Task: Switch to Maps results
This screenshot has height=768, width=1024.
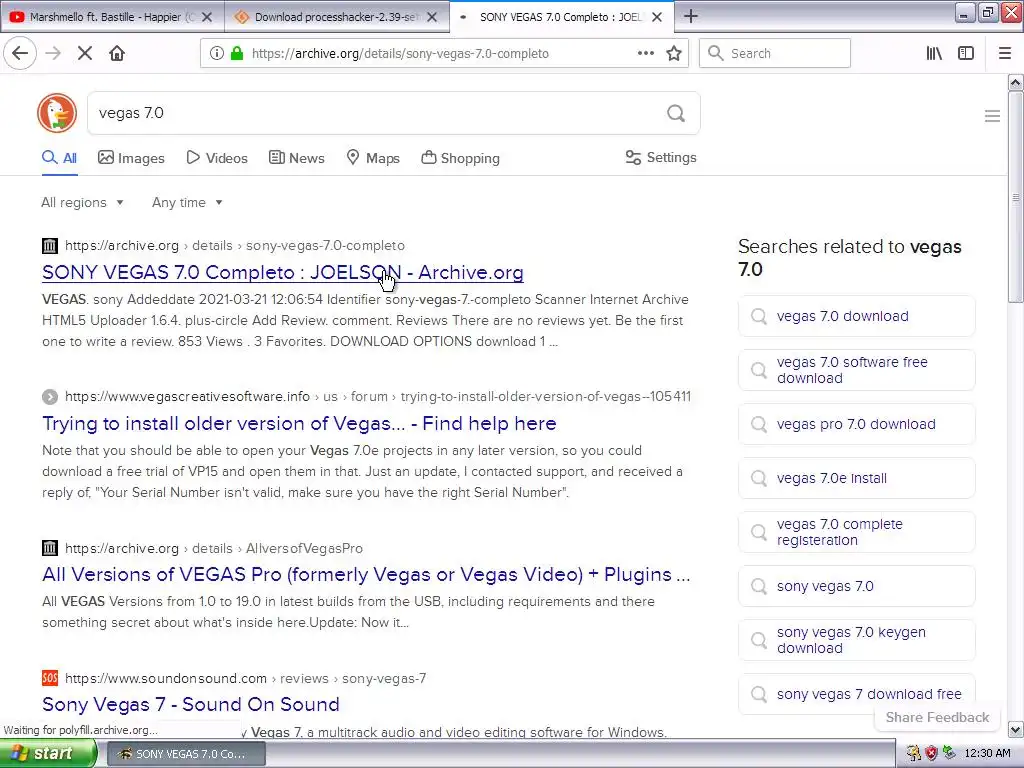Action: [x=373, y=158]
